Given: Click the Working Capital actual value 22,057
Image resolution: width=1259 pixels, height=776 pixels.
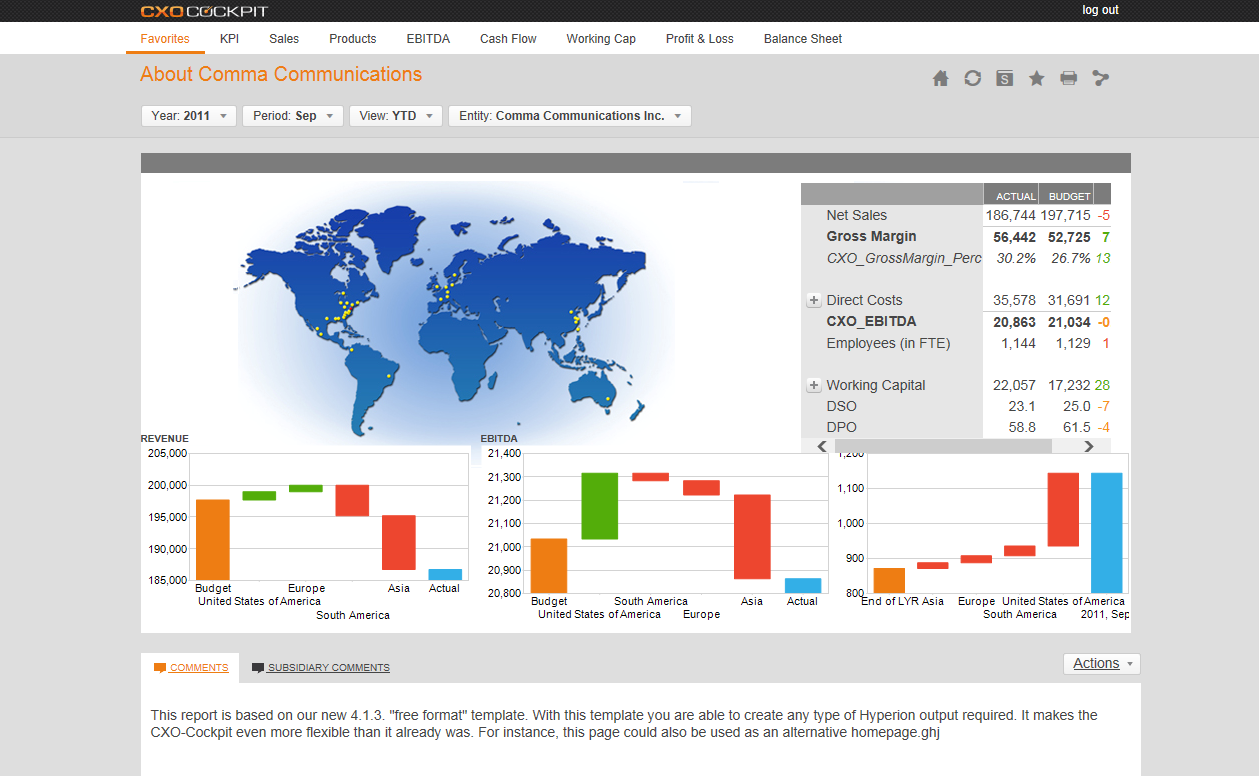Looking at the screenshot, I should point(1014,385).
